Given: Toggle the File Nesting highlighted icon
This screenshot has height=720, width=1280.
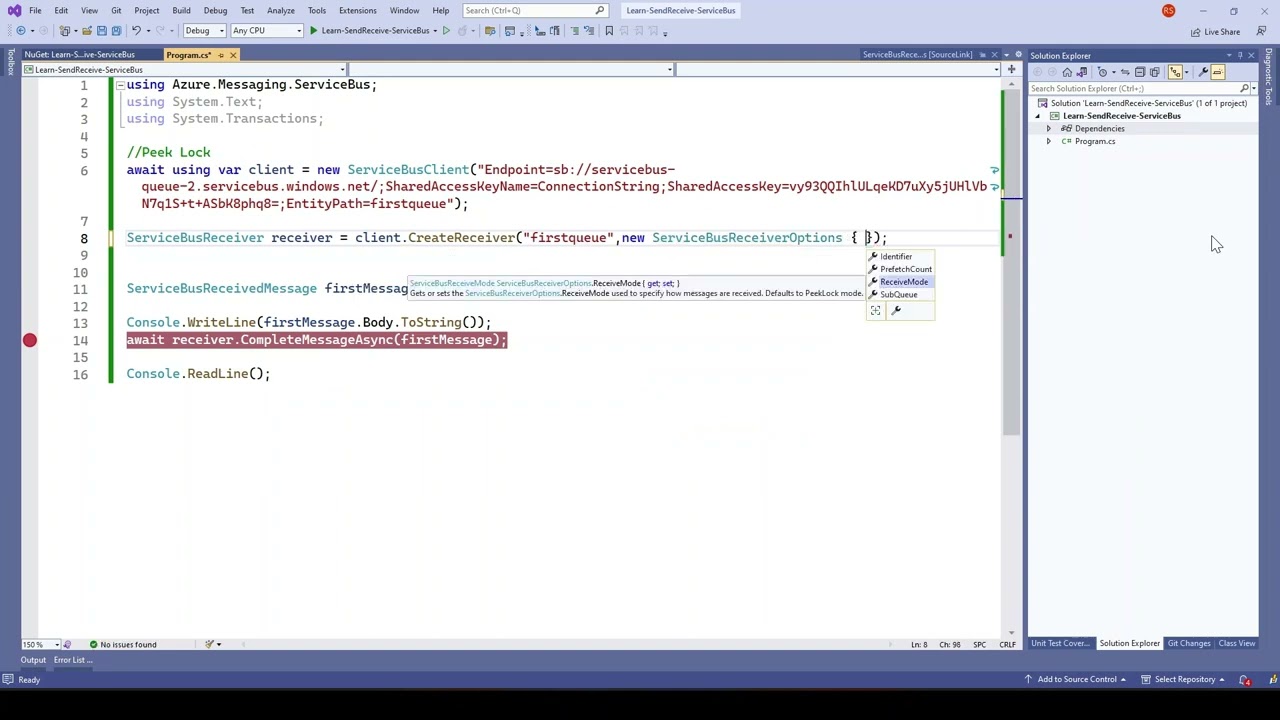Looking at the screenshot, I should coord(1175,72).
